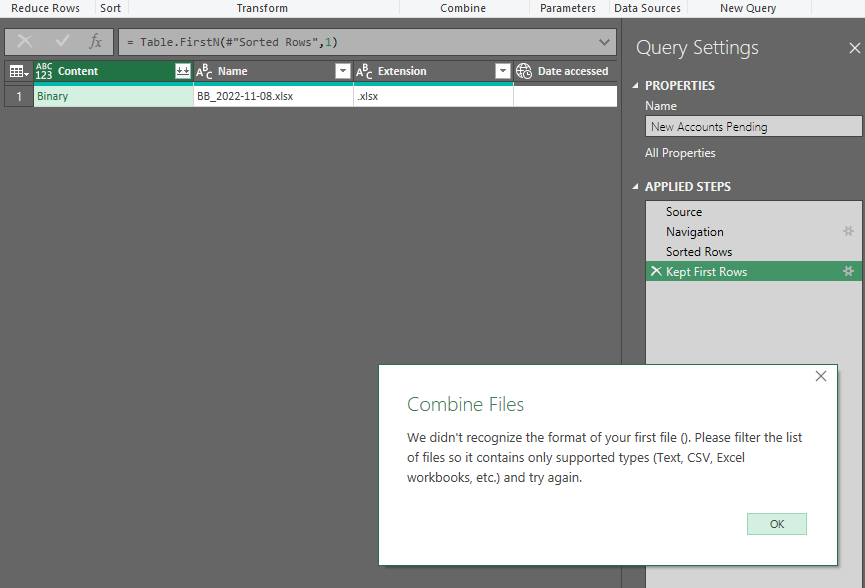
Task: Open the table corner menu icon
Action: 19,71
